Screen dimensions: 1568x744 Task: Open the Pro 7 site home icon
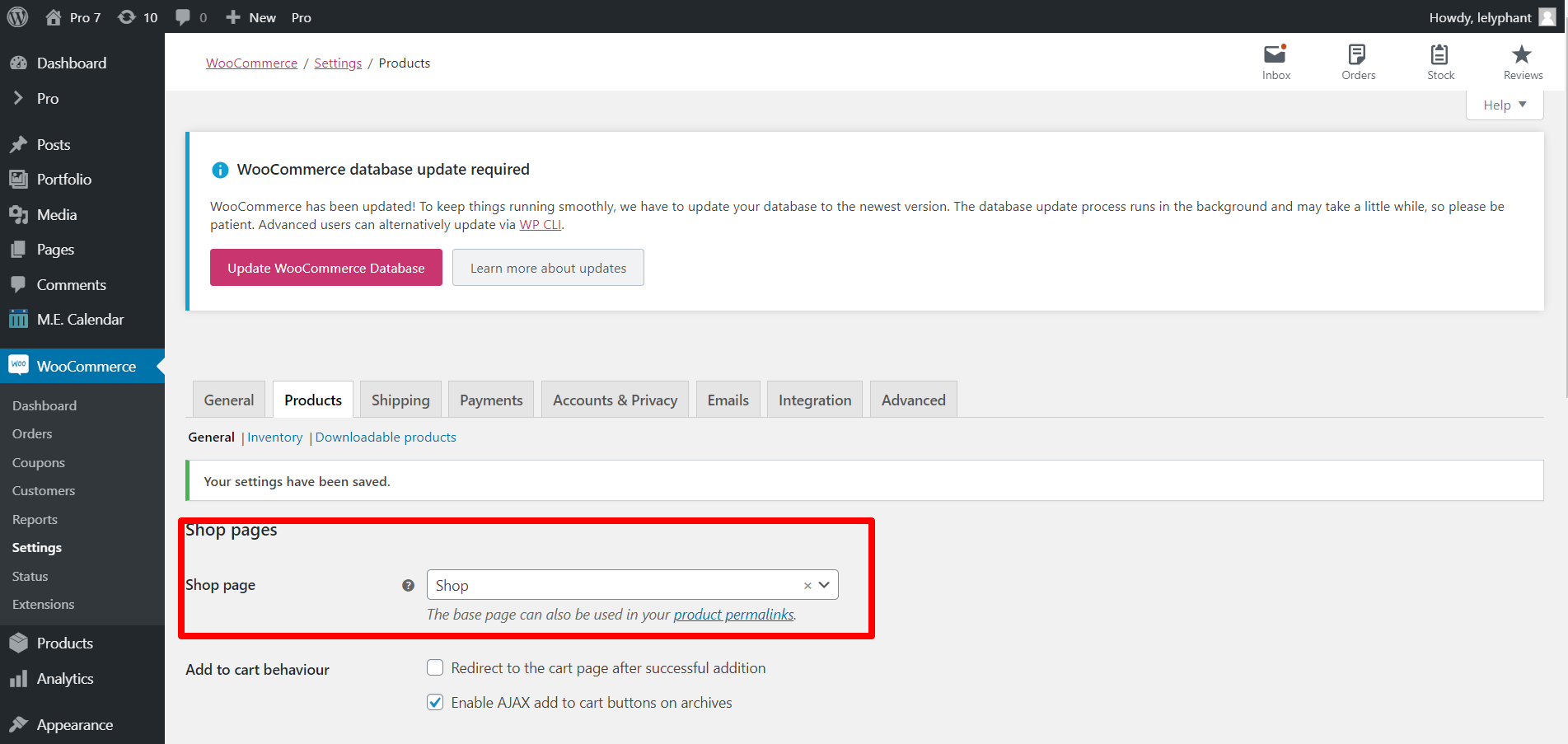54,17
